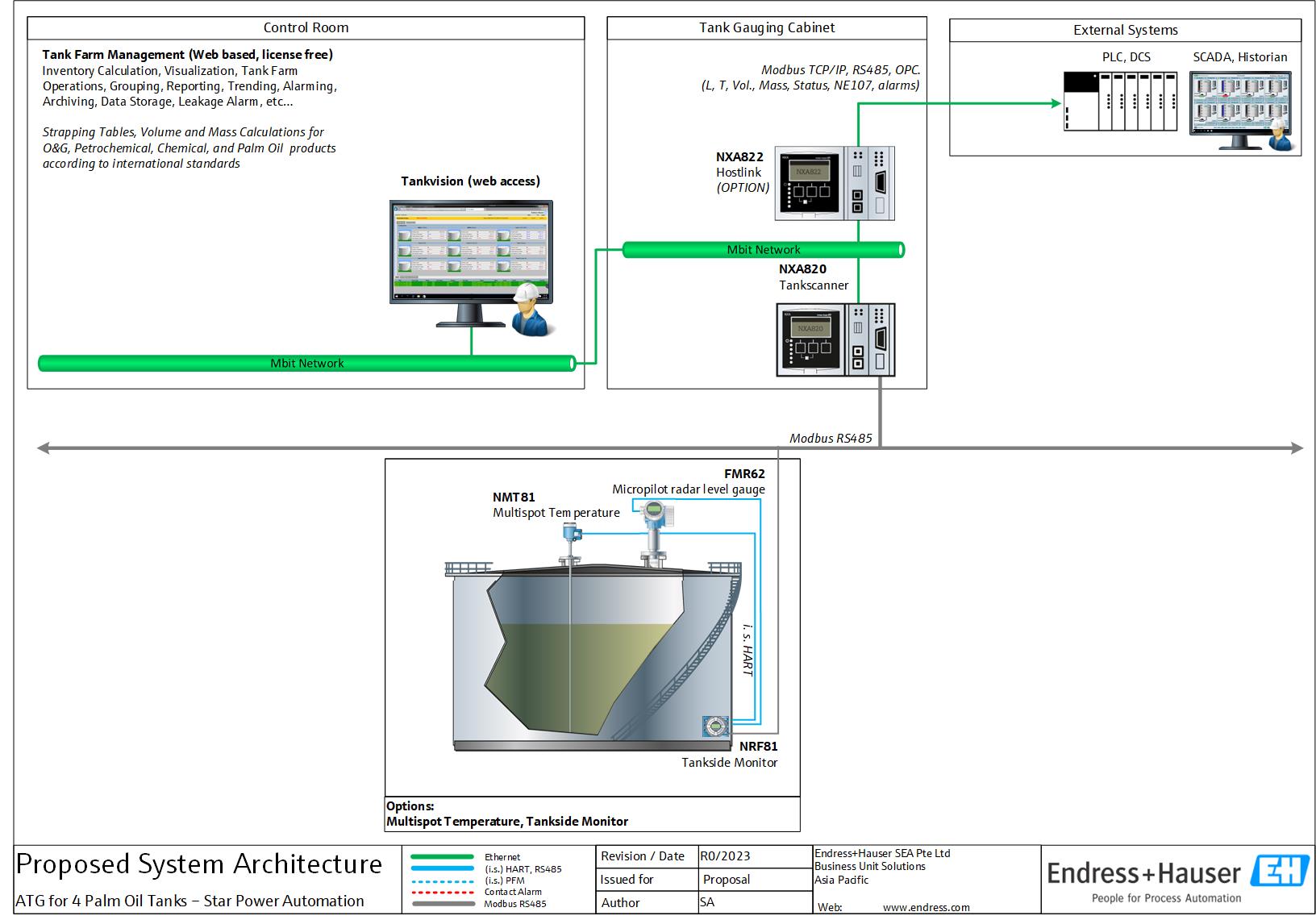Open the www.endress.com web link
Image resolution: width=1316 pixels, height=920 pixels.
pos(926,907)
